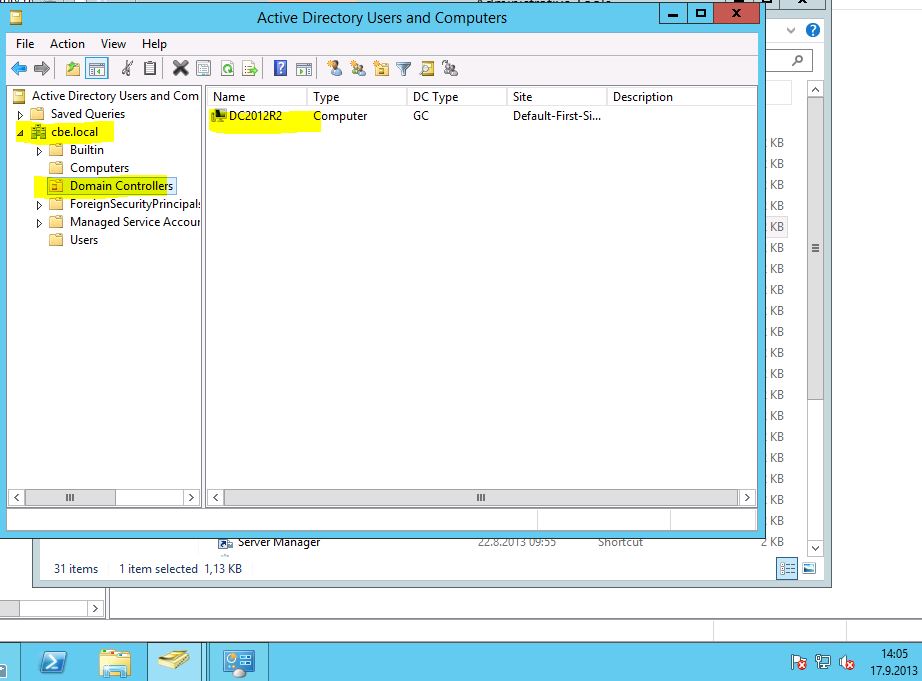The width and height of the screenshot is (922, 681).
Task: Open Explorer window help question mark
Action: [813, 30]
